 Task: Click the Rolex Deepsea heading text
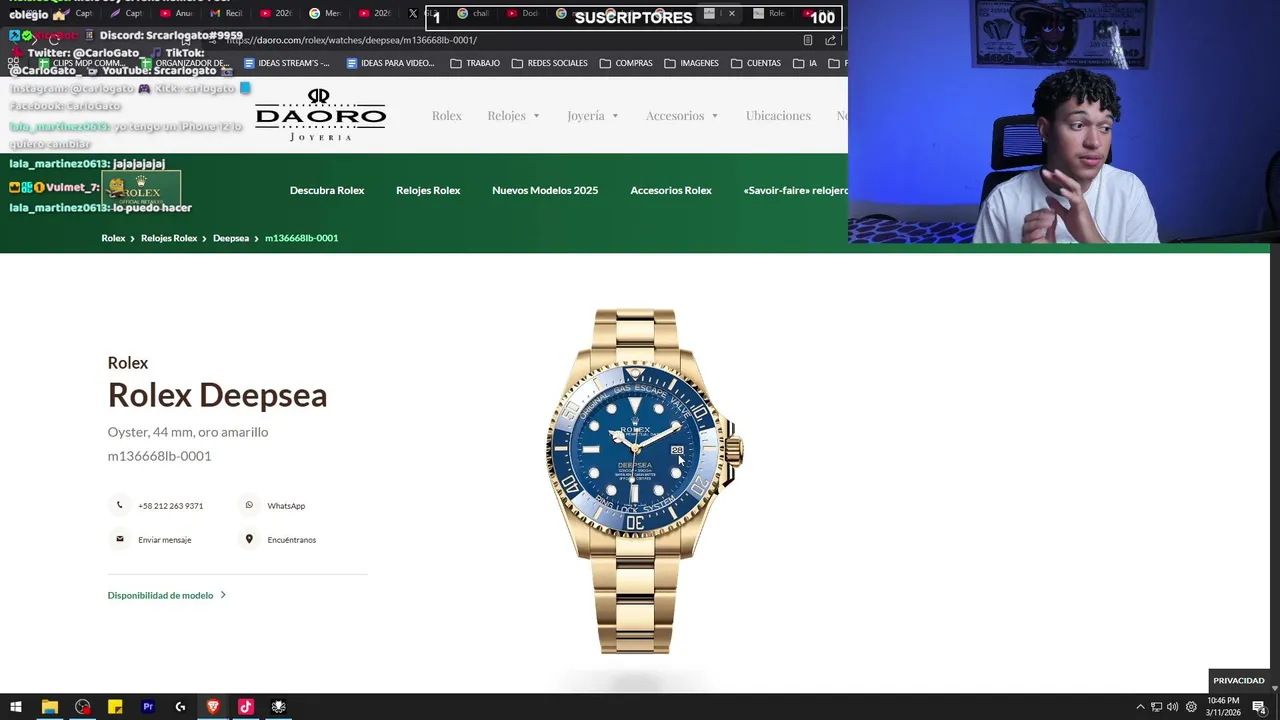pos(217,395)
